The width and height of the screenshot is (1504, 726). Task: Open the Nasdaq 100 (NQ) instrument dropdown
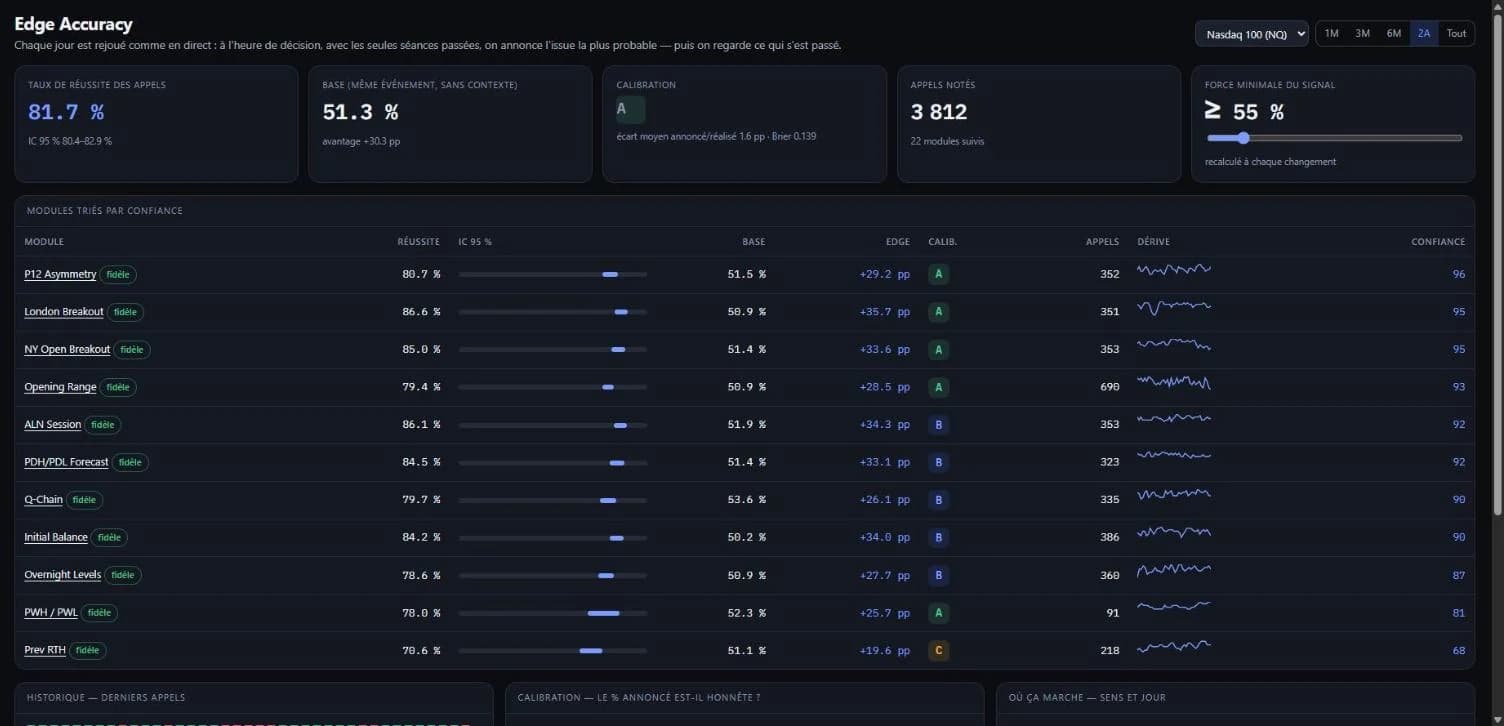(x=1251, y=34)
